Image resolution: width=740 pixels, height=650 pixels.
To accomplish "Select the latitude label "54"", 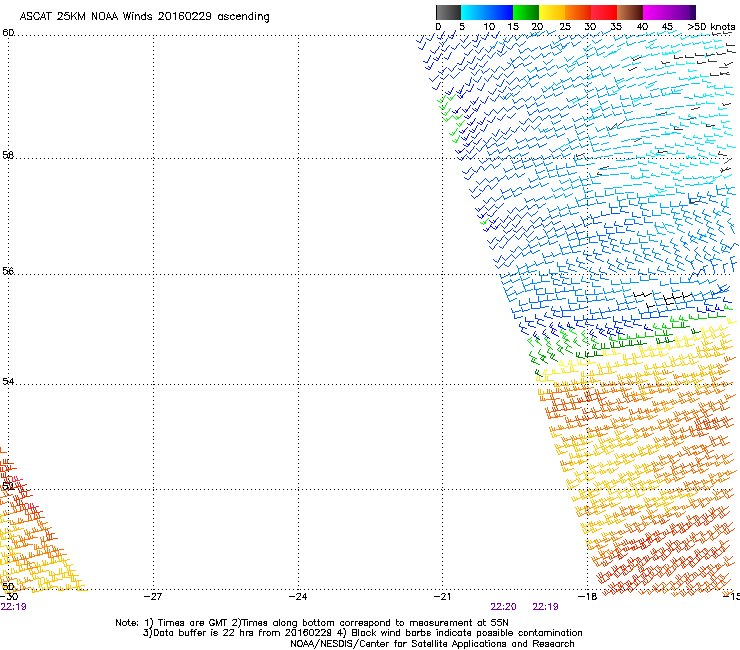I will click(8, 381).
